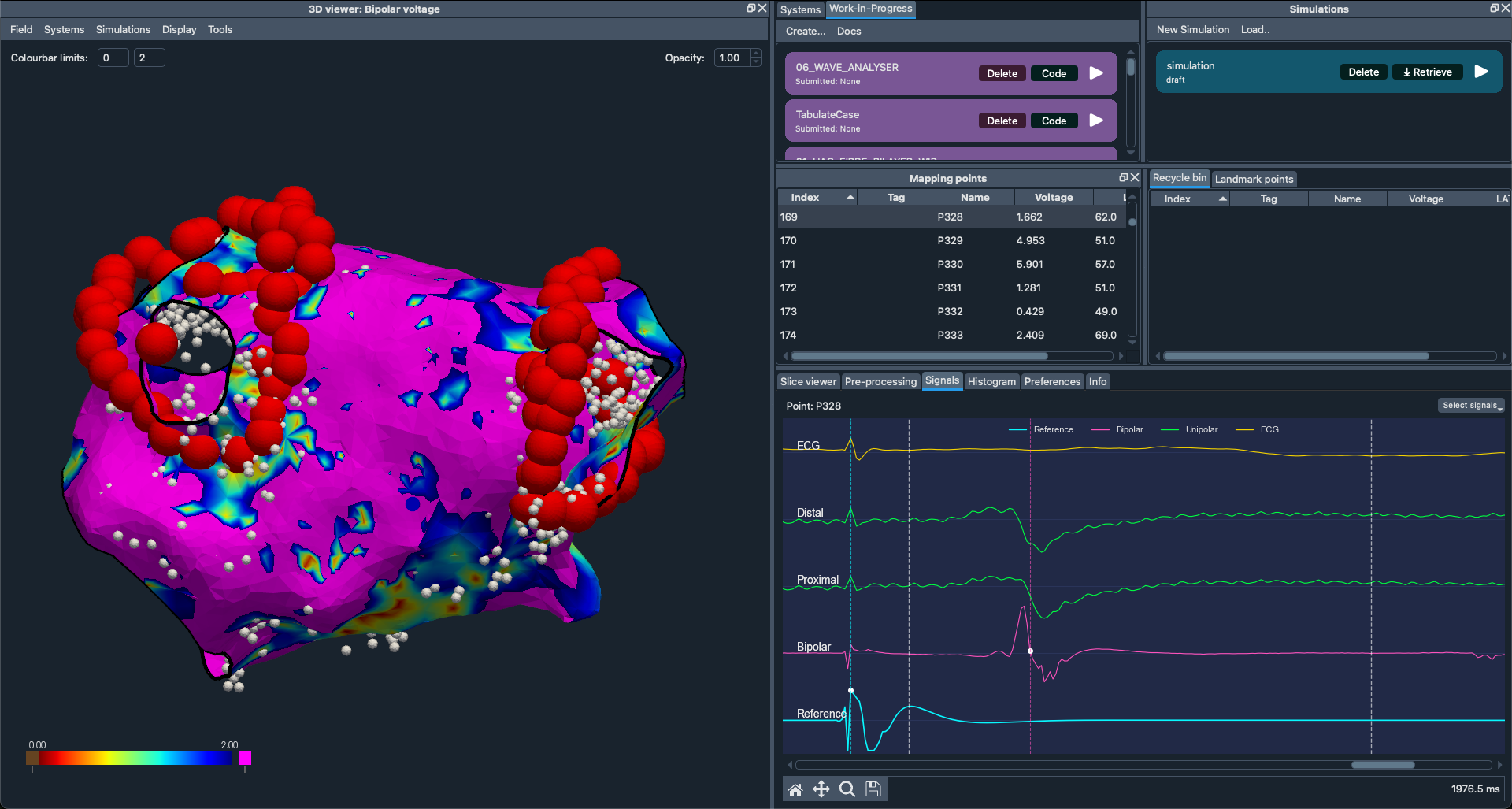The width and height of the screenshot is (1512, 809).
Task: Click Load.. in Simulations panel
Action: (1255, 30)
